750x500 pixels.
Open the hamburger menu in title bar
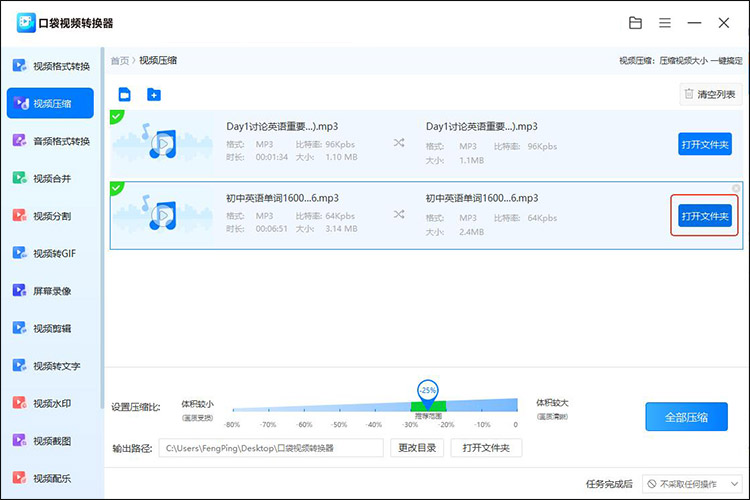pyautogui.click(x=665, y=22)
